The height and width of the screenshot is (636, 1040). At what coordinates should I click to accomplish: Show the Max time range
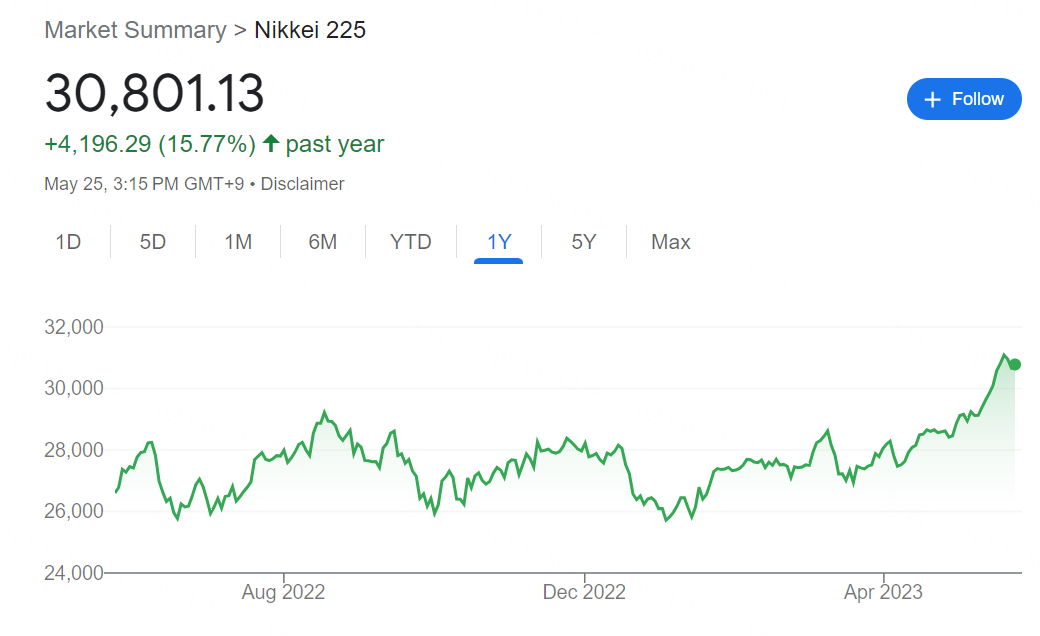click(670, 242)
